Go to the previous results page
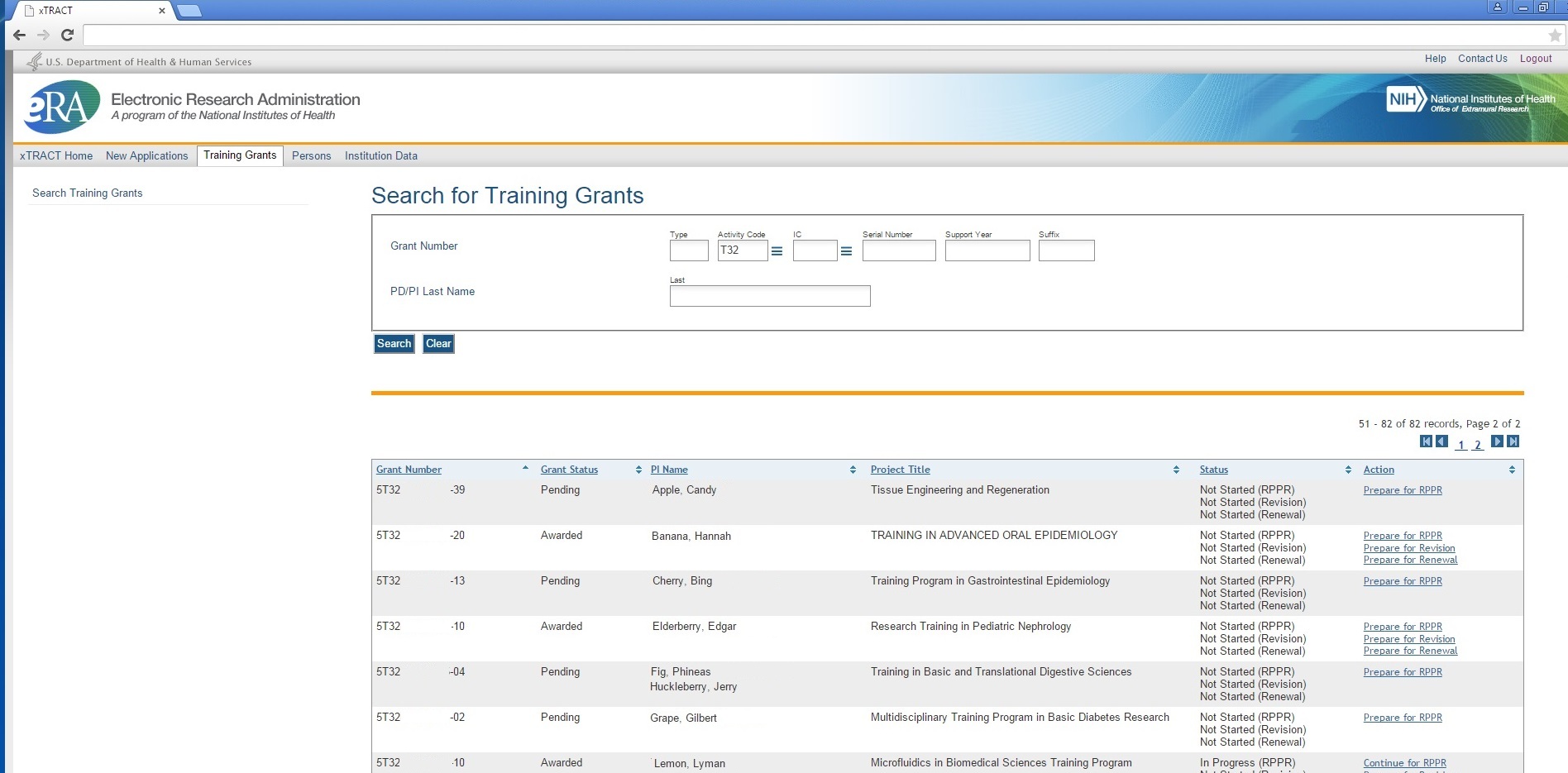Viewport: 1568px width, 773px height. click(1441, 441)
